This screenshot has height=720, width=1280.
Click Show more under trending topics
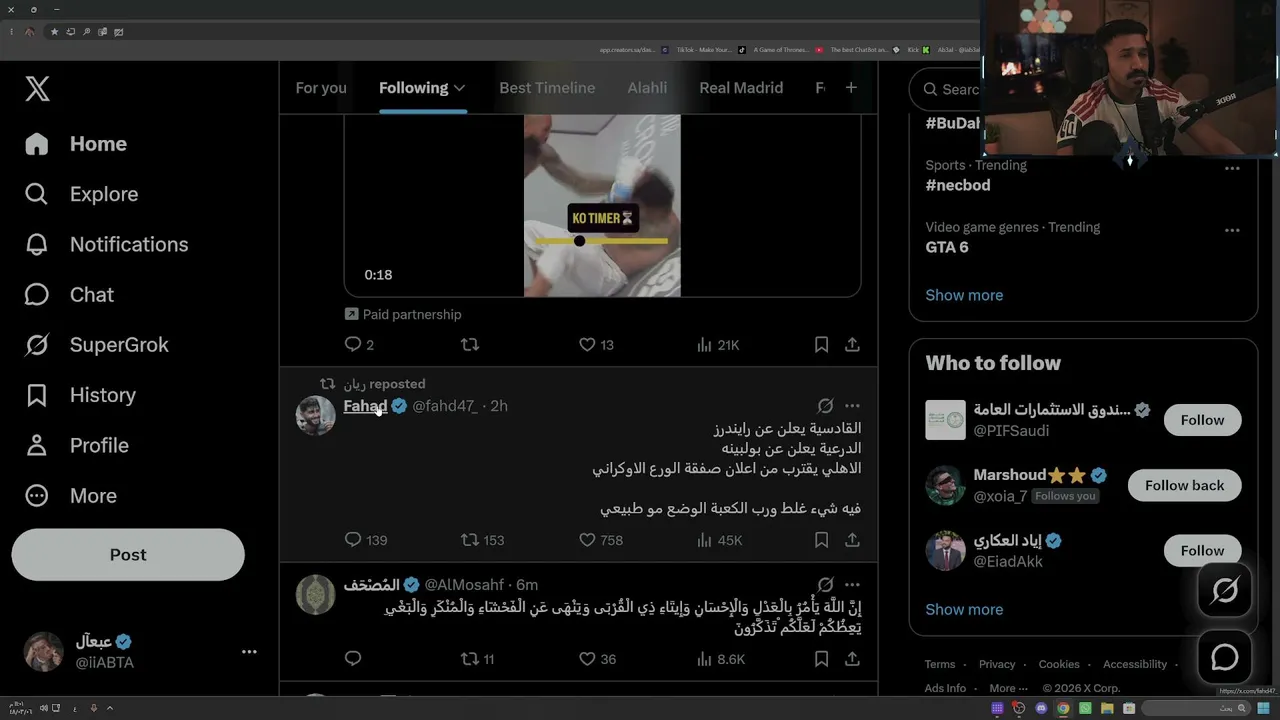click(964, 295)
